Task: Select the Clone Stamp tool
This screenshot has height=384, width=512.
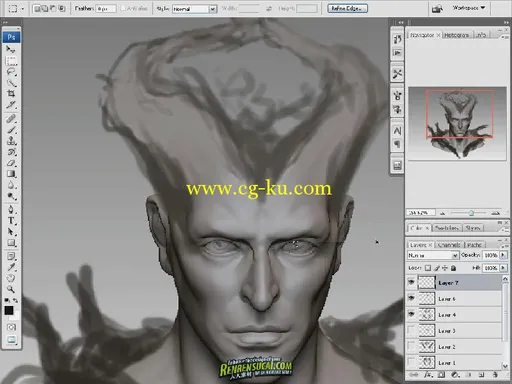Action: pyautogui.click(x=11, y=141)
